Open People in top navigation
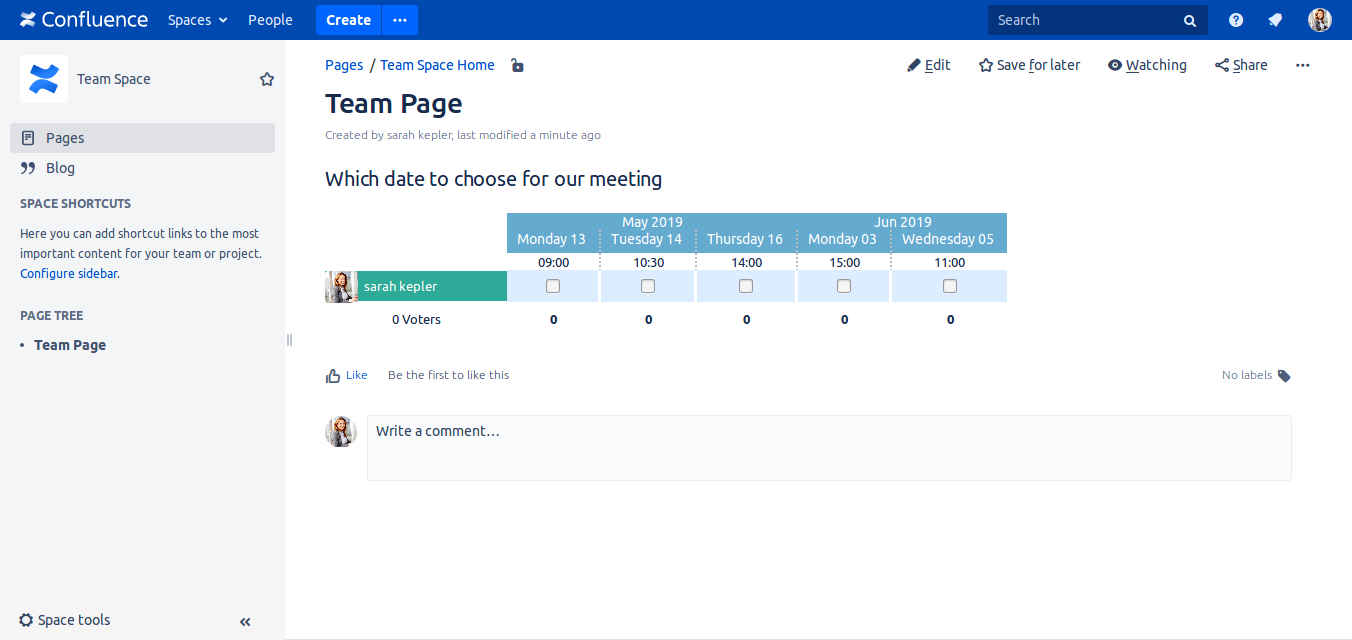Screen dimensions: 1352x640 click(x=270, y=20)
